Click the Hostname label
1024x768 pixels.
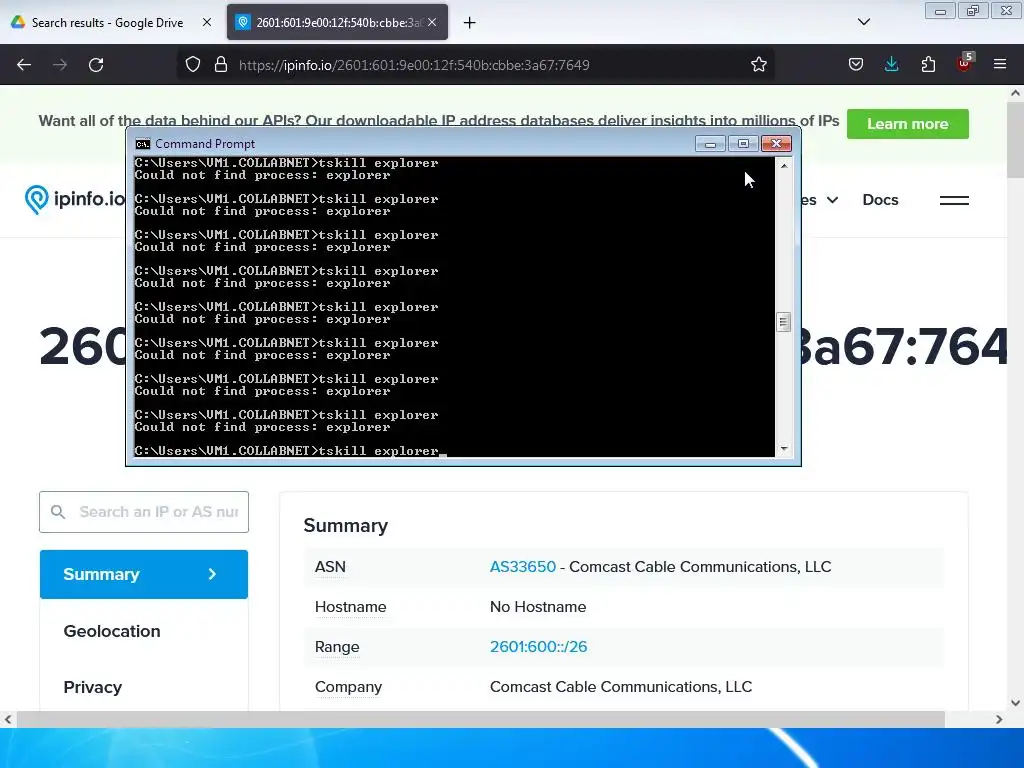[x=351, y=607]
